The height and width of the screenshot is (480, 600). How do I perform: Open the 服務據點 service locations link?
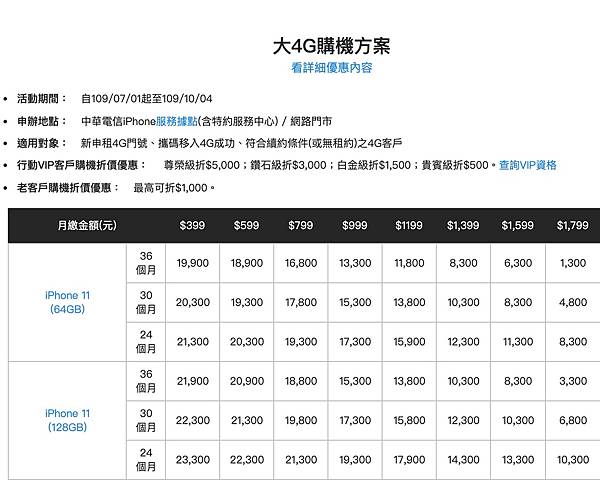[x=176, y=121]
